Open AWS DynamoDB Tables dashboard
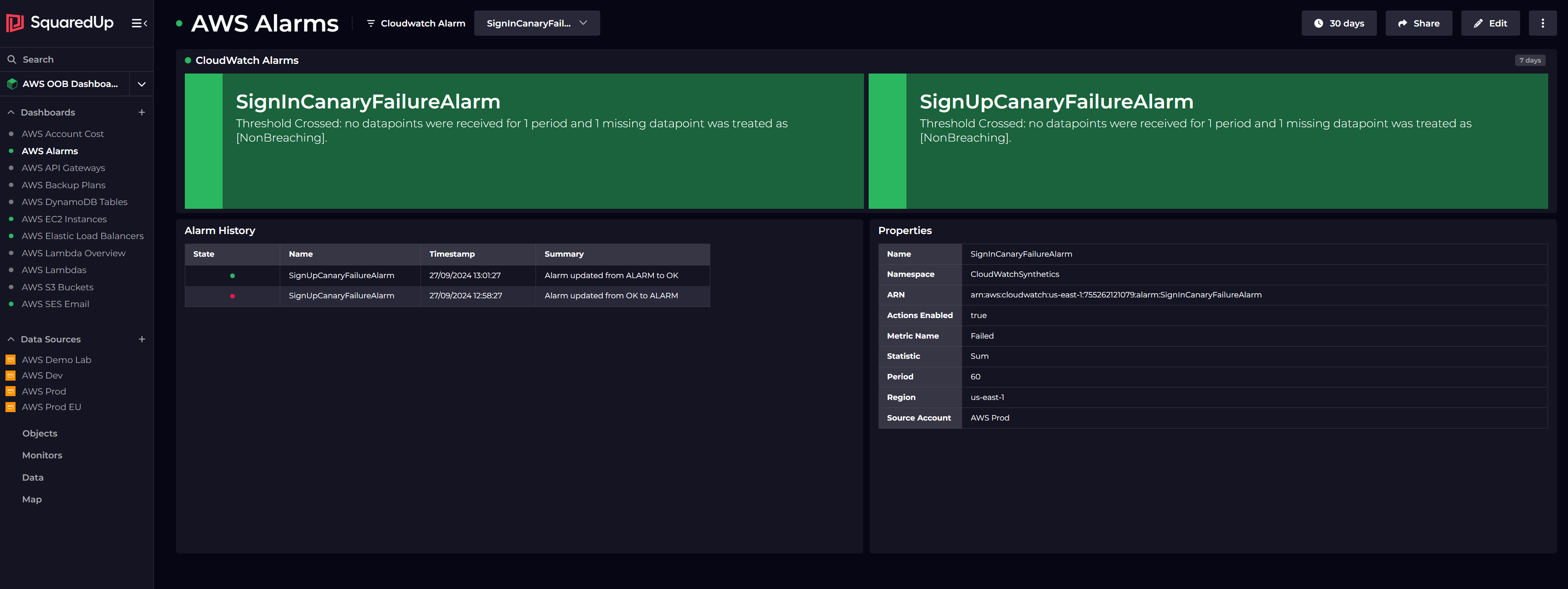Viewport: 1568px width, 589px height. coord(74,202)
